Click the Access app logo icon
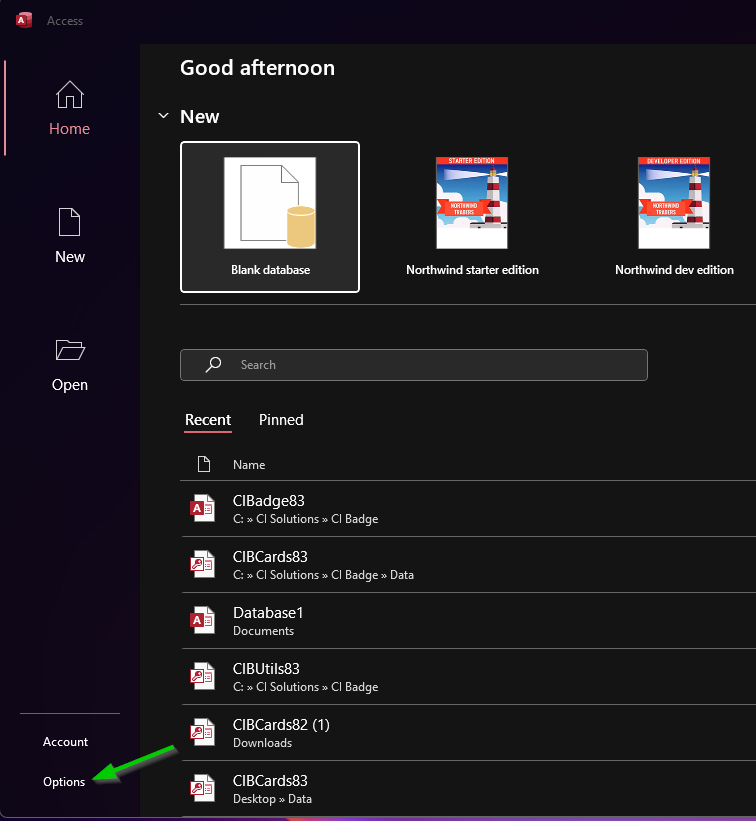756x821 pixels. point(24,20)
